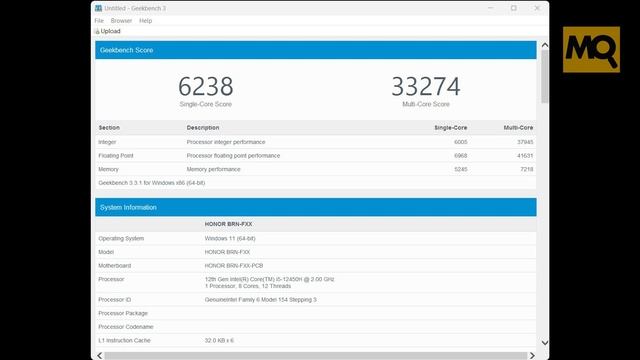Click Processor integer performance description

pos(226,142)
